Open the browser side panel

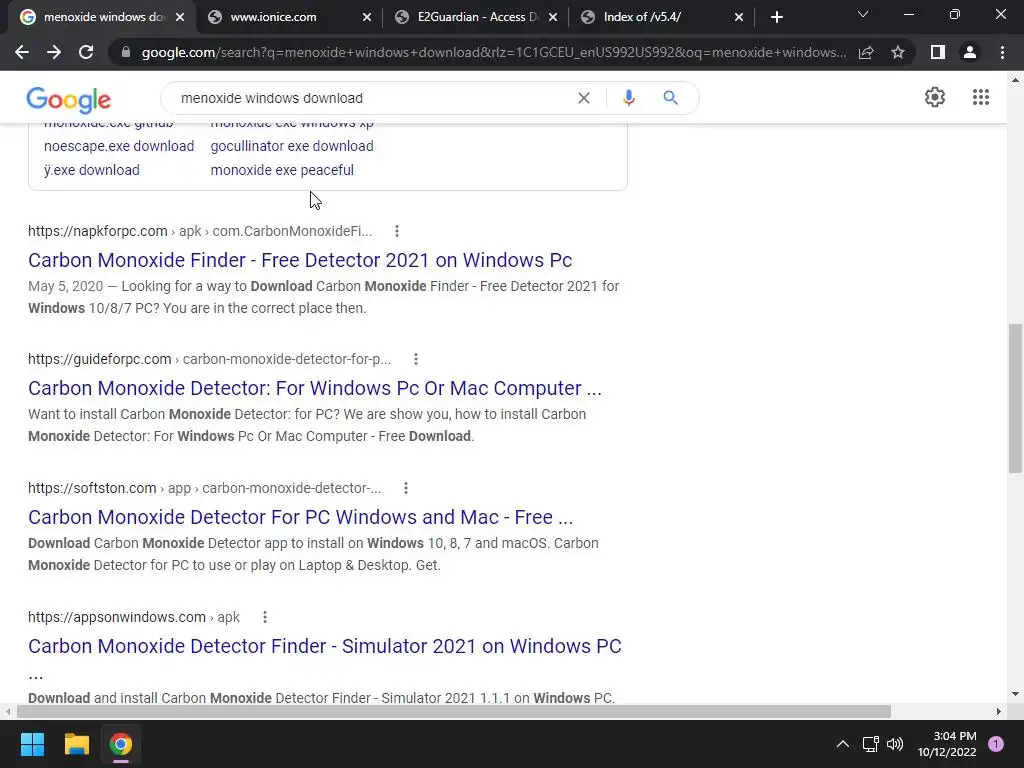coord(938,52)
